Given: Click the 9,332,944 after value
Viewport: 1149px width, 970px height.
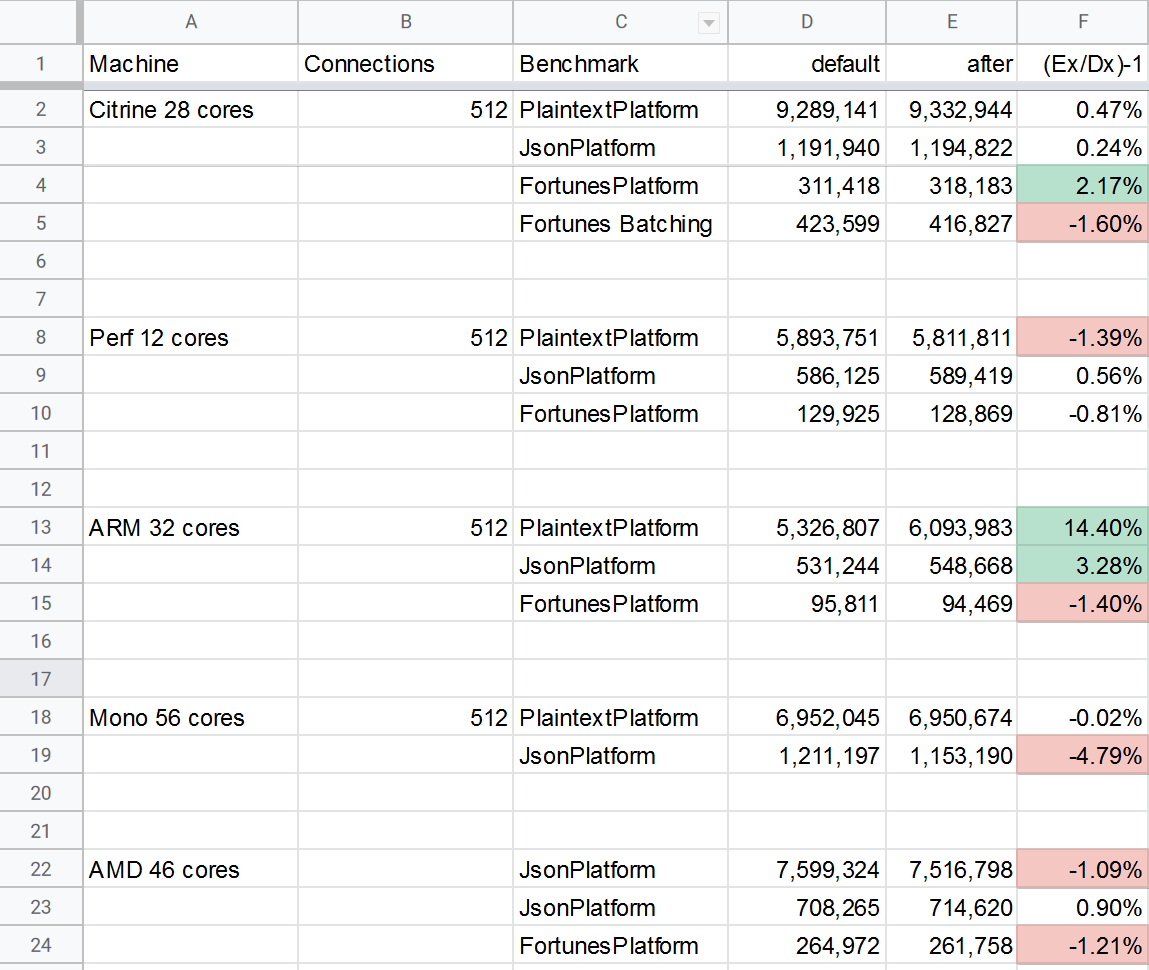Looking at the screenshot, I should tap(952, 110).
